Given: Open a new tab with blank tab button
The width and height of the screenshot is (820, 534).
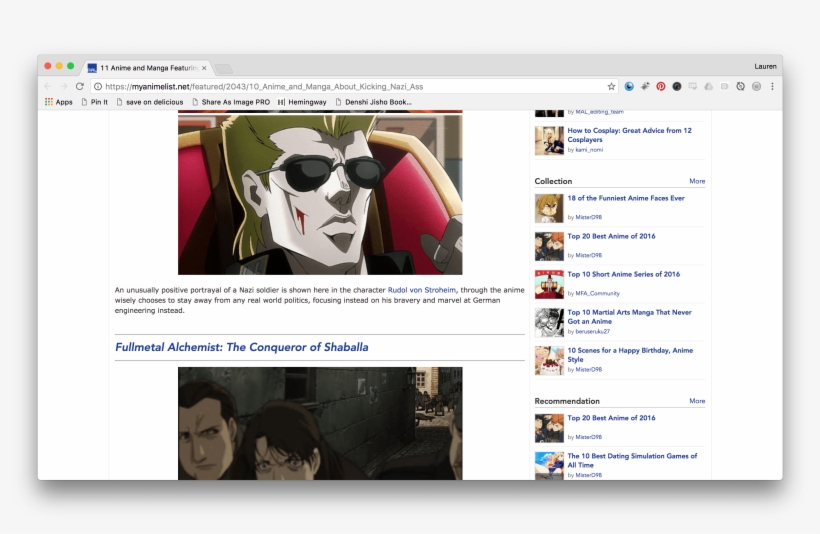Looking at the screenshot, I should pyautogui.click(x=223, y=69).
